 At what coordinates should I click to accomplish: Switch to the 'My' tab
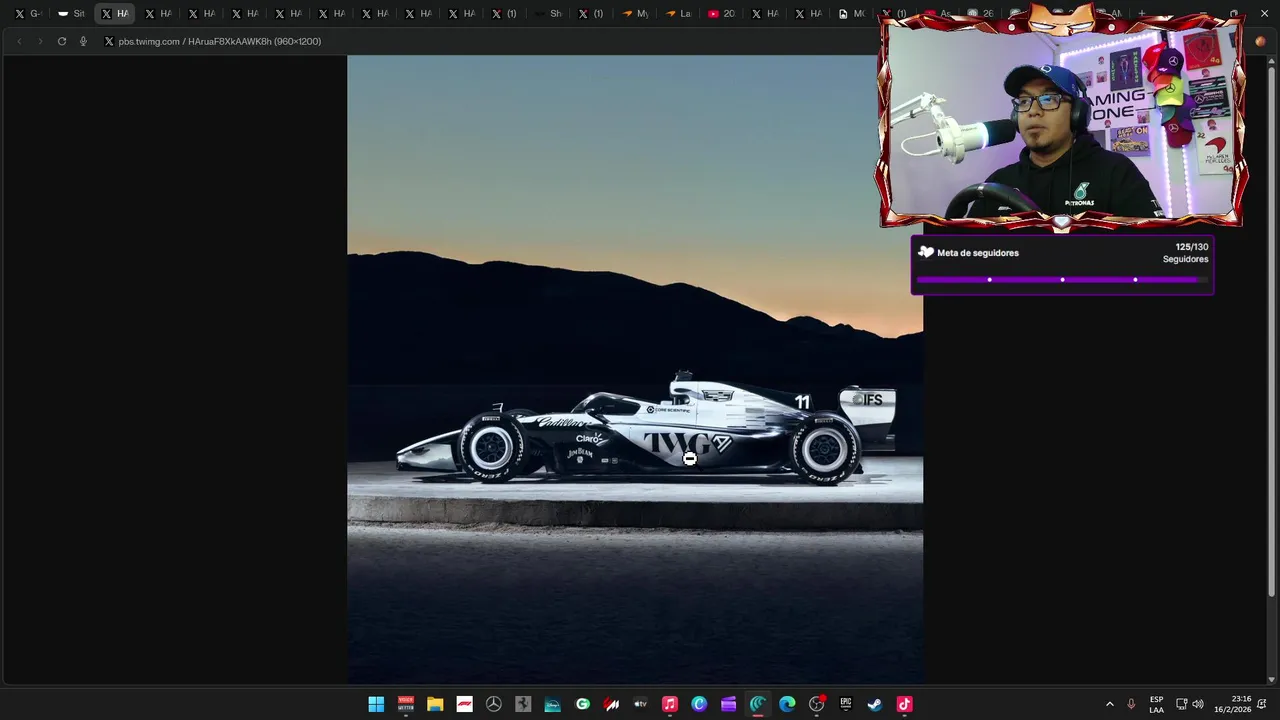click(x=636, y=14)
